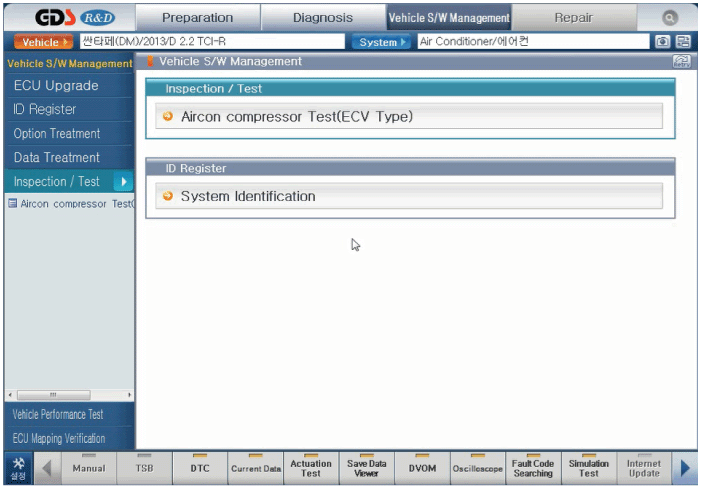Click the sidebar horizontal scrollbar

[x=68, y=395]
